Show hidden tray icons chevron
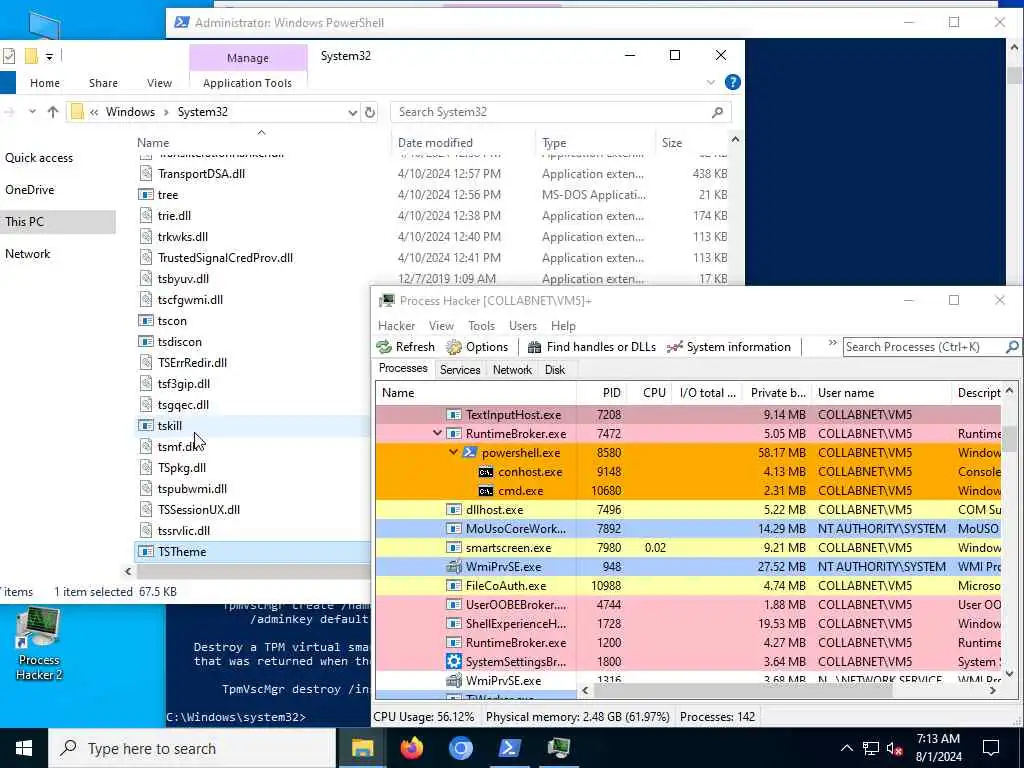Viewport: 1024px width, 768px height. click(846, 748)
